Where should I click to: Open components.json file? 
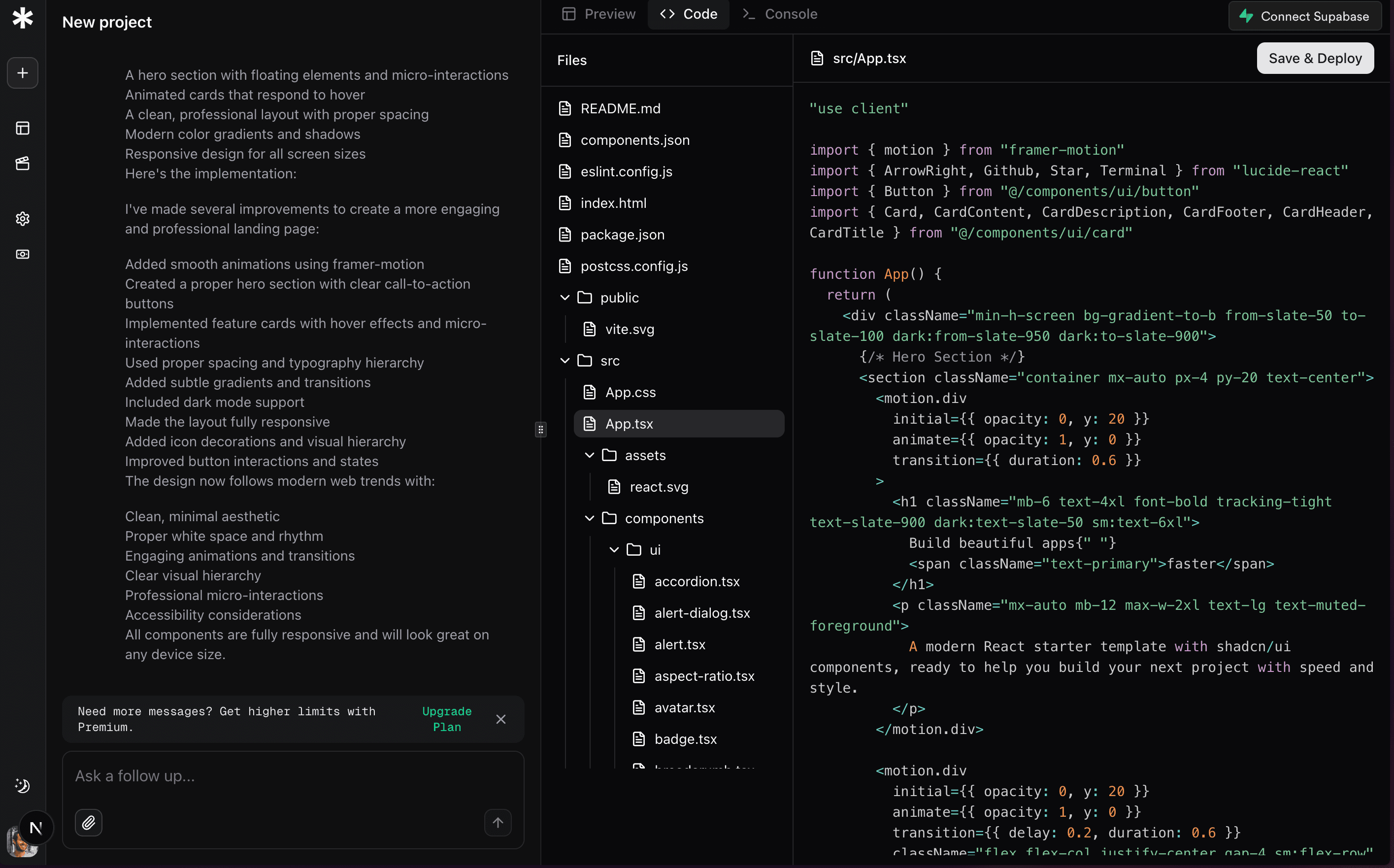point(667,140)
